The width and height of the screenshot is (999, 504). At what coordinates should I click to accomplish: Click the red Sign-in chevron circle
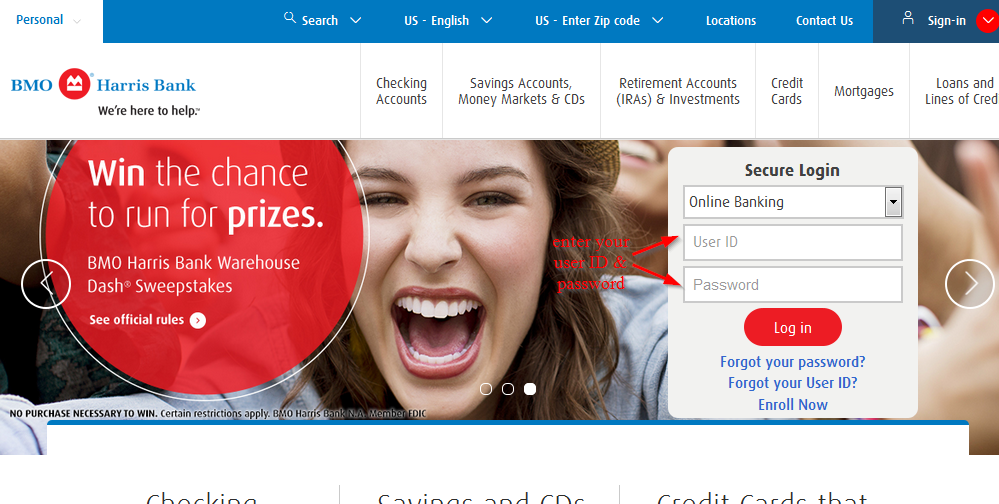[x=988, y=20]
